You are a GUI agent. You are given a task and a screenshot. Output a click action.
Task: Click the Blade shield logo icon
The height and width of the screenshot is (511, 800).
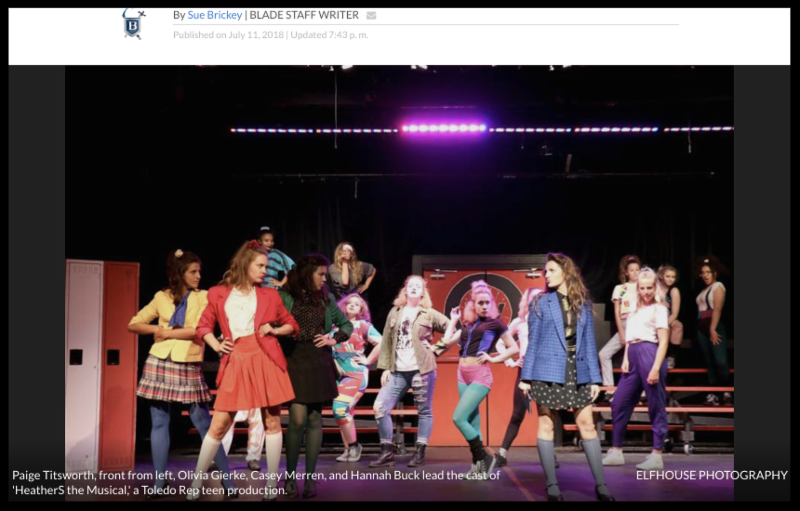(x=134, y=23)
